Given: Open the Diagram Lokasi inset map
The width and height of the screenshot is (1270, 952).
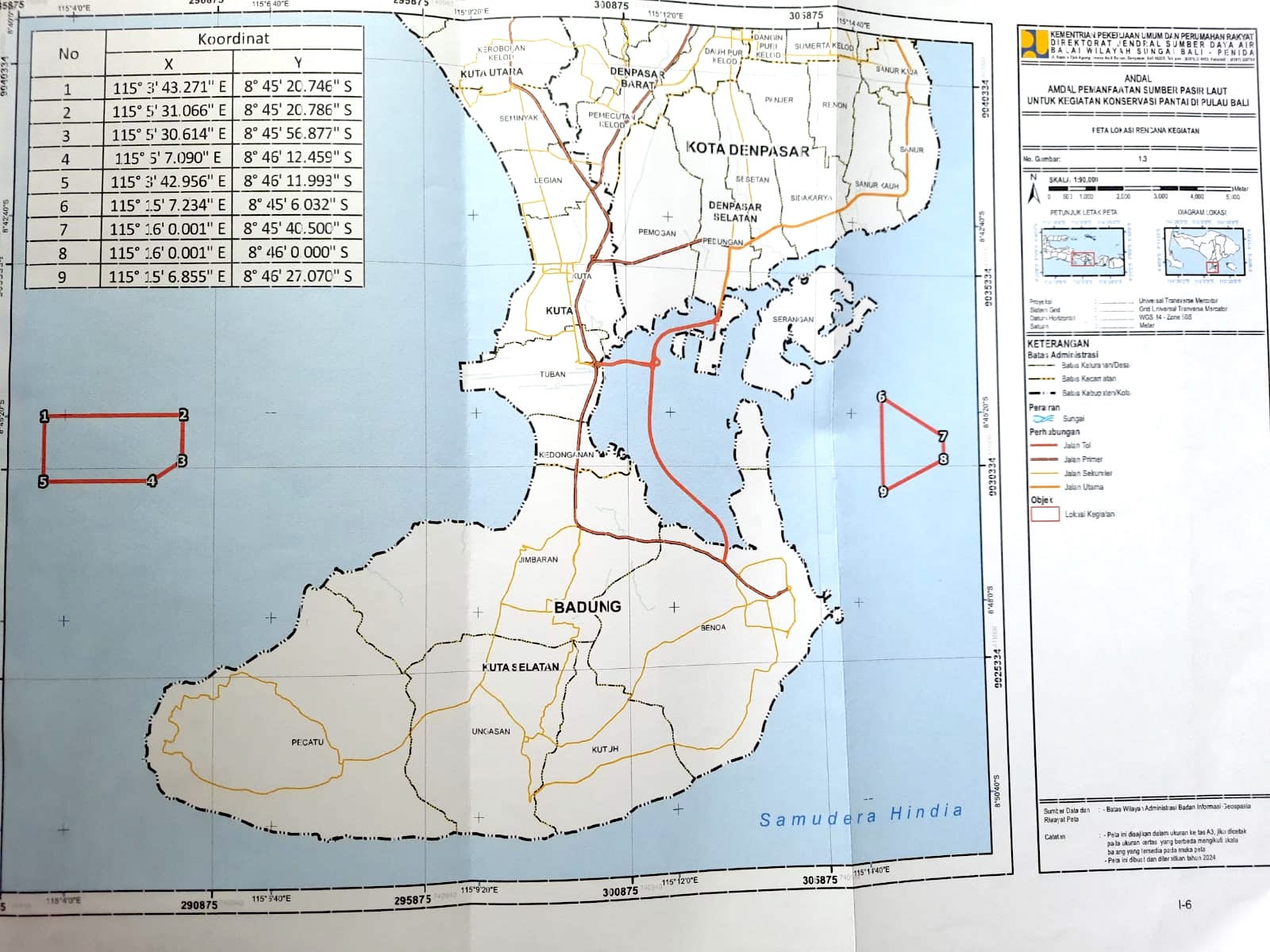Looking at the screenshot, I should [1202, 251].
